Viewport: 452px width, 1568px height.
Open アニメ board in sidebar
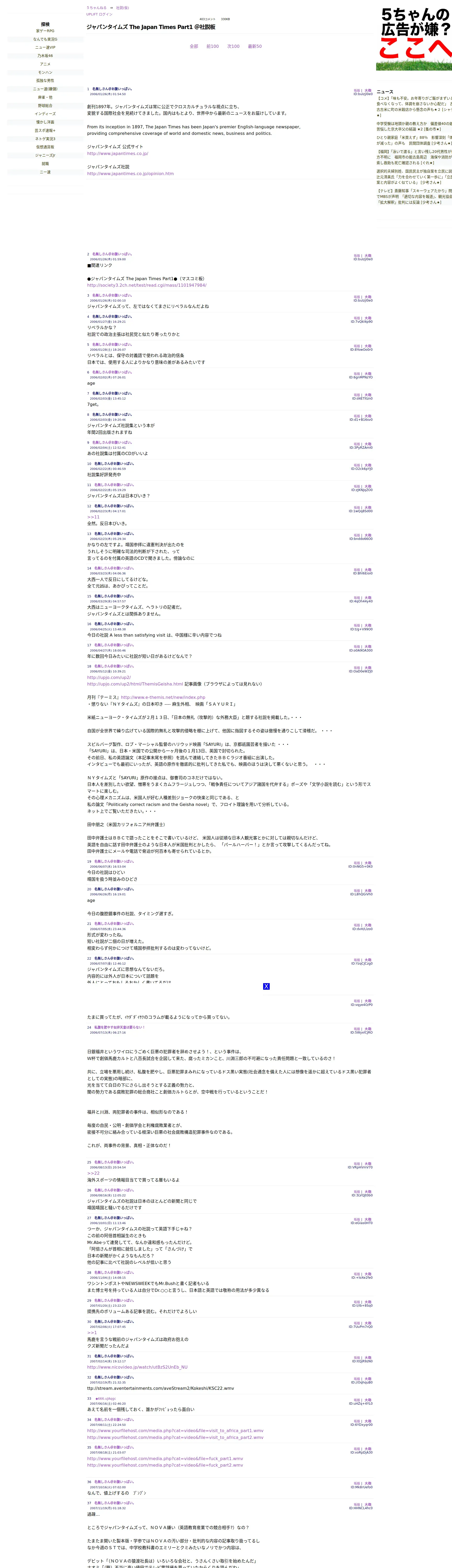tap(45, 64)
